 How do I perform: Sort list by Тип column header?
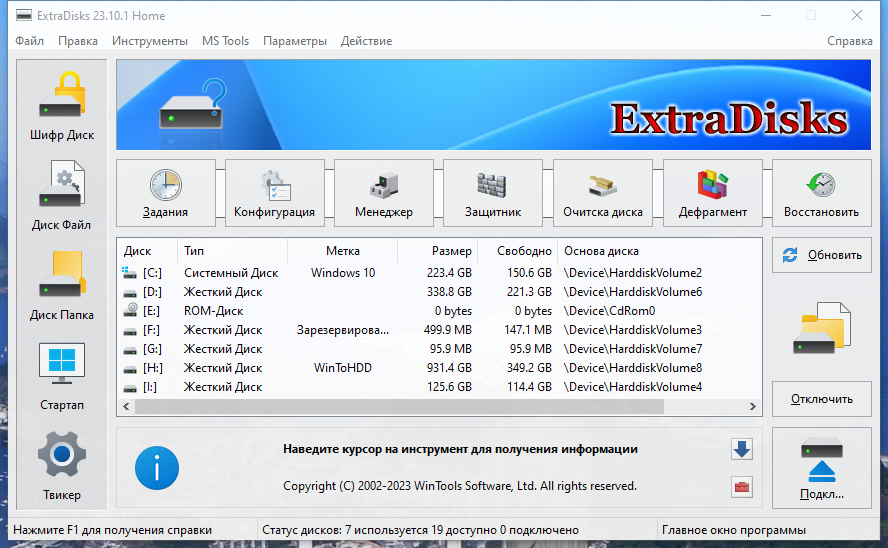click(x=233, y=251)
